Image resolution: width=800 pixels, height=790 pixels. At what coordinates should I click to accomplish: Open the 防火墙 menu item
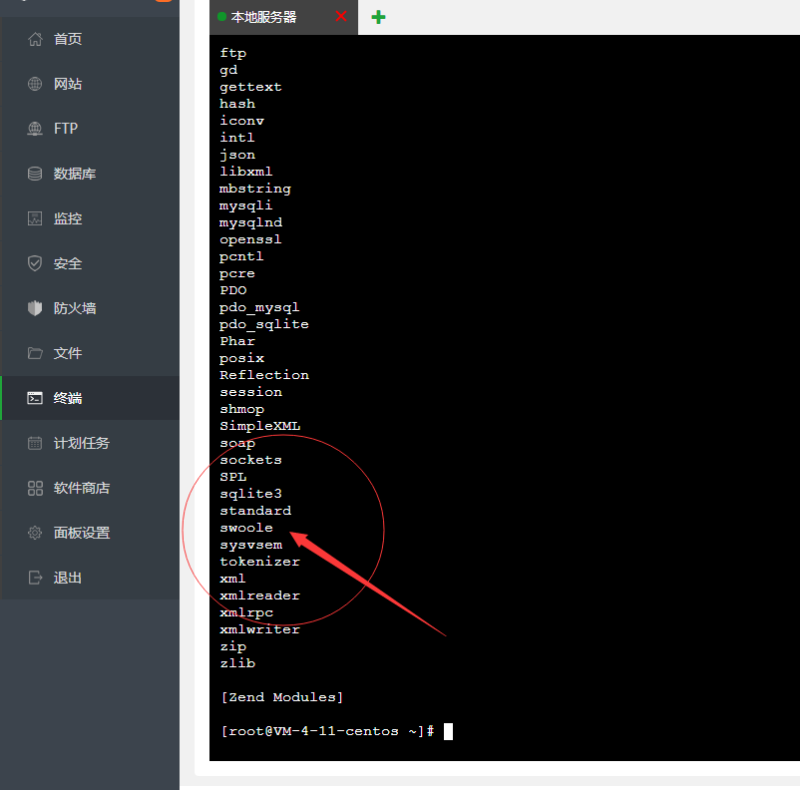90,308
